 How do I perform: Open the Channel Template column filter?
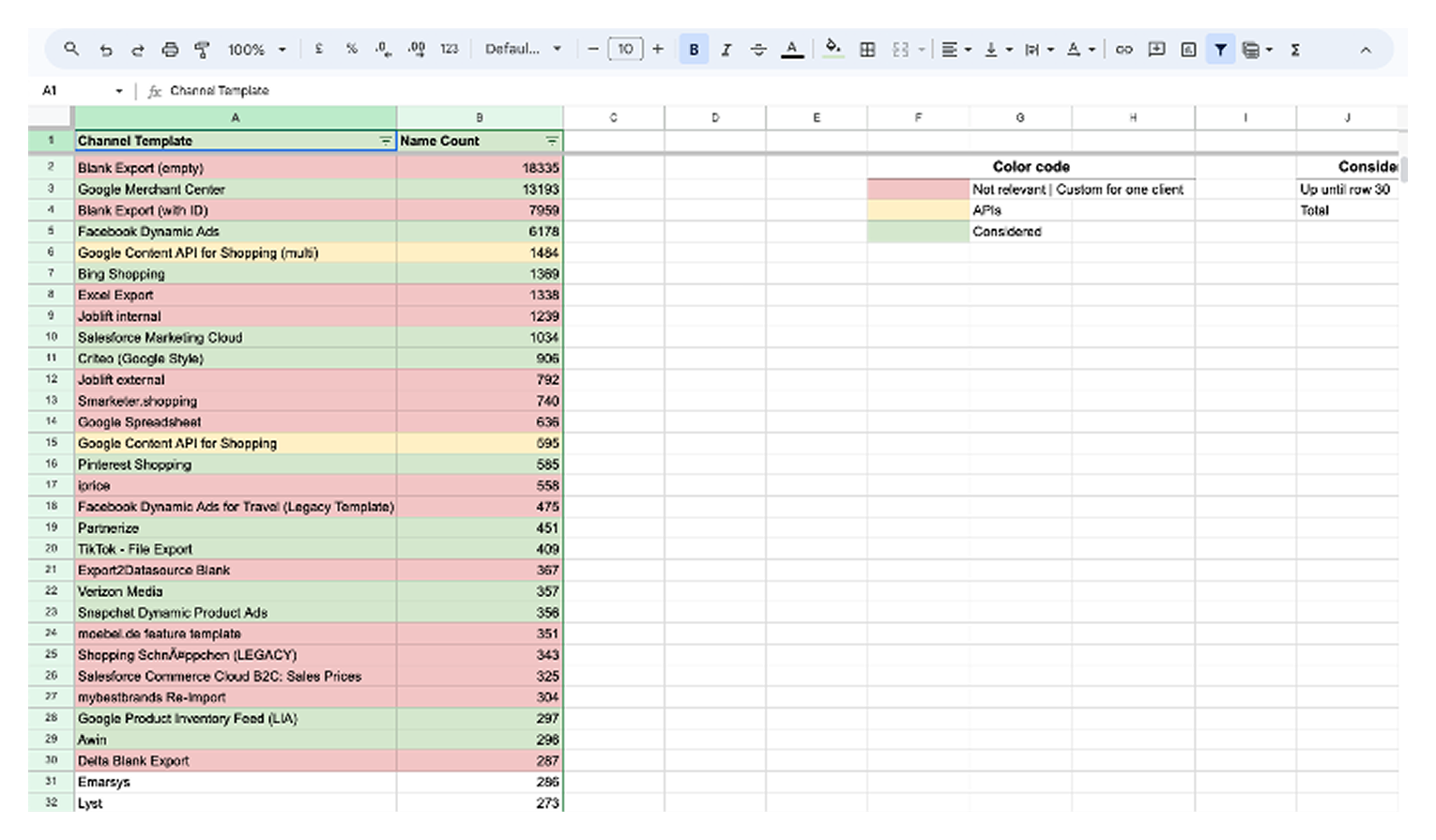(385, 141)
